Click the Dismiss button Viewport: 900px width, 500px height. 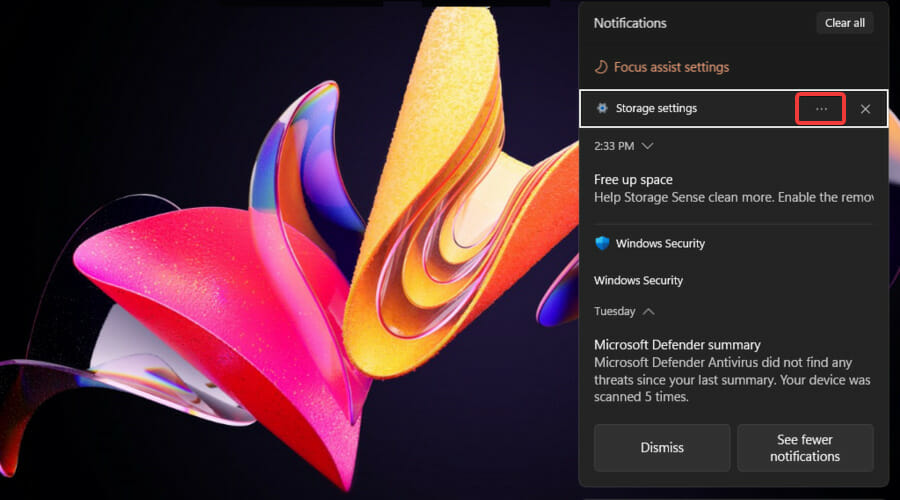pos(661,447)
